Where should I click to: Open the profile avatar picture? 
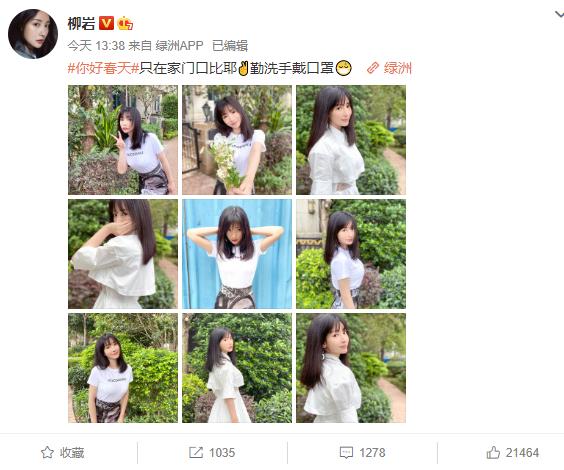coord(33,34)
